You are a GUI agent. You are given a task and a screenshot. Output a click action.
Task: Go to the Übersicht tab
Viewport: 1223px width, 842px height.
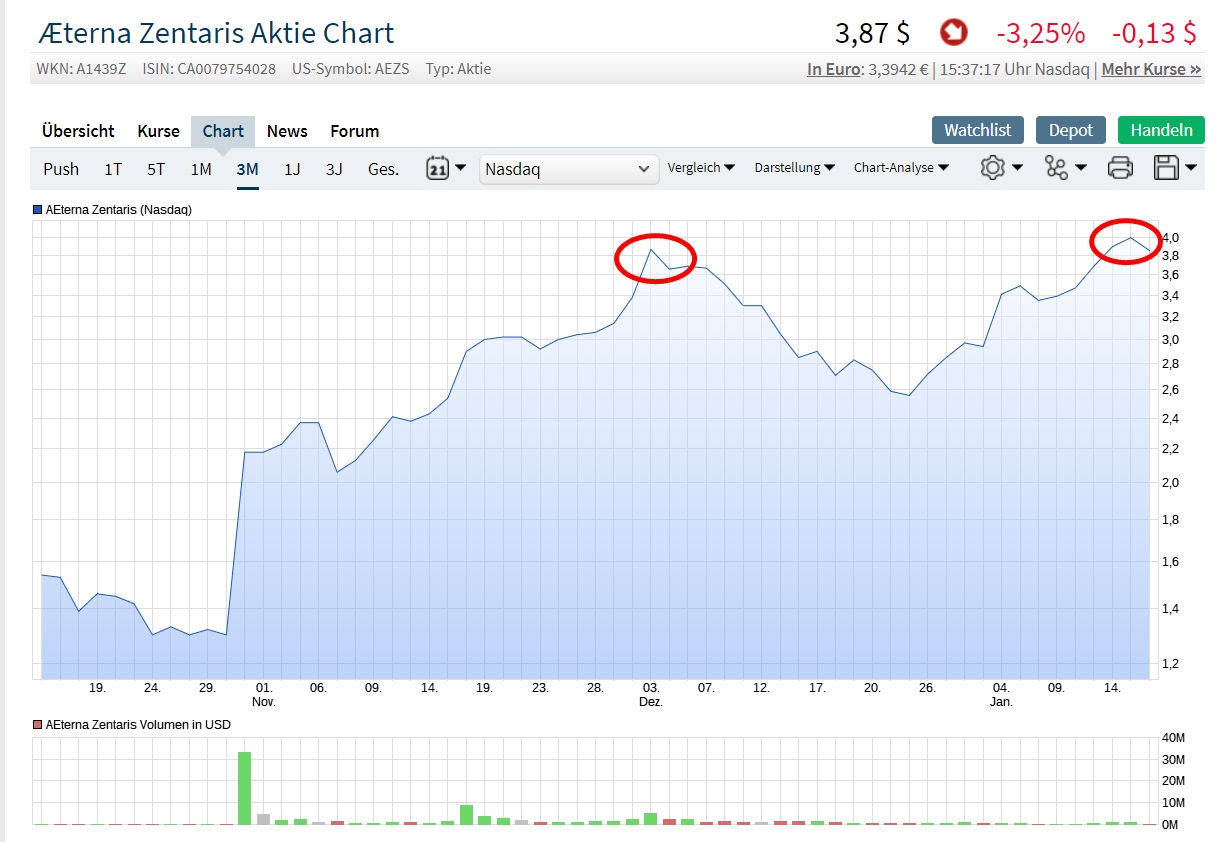(78, 131)
